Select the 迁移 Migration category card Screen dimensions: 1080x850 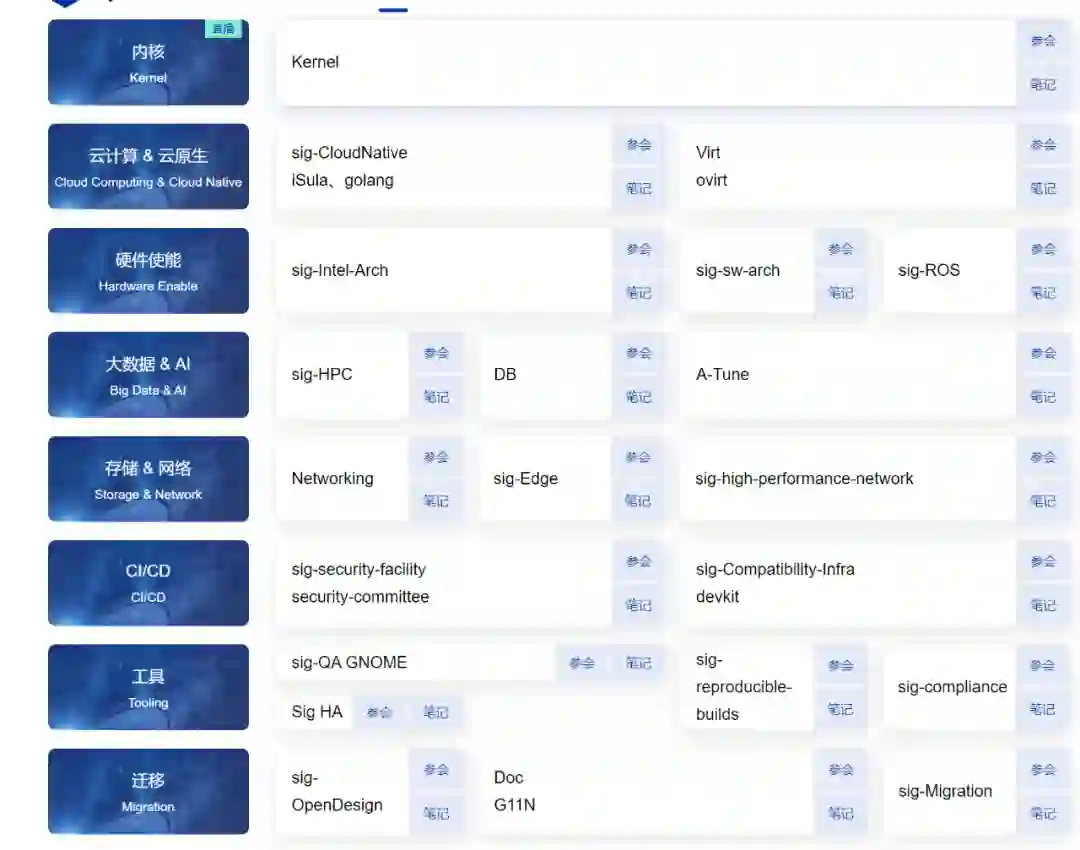click(148, 791)
